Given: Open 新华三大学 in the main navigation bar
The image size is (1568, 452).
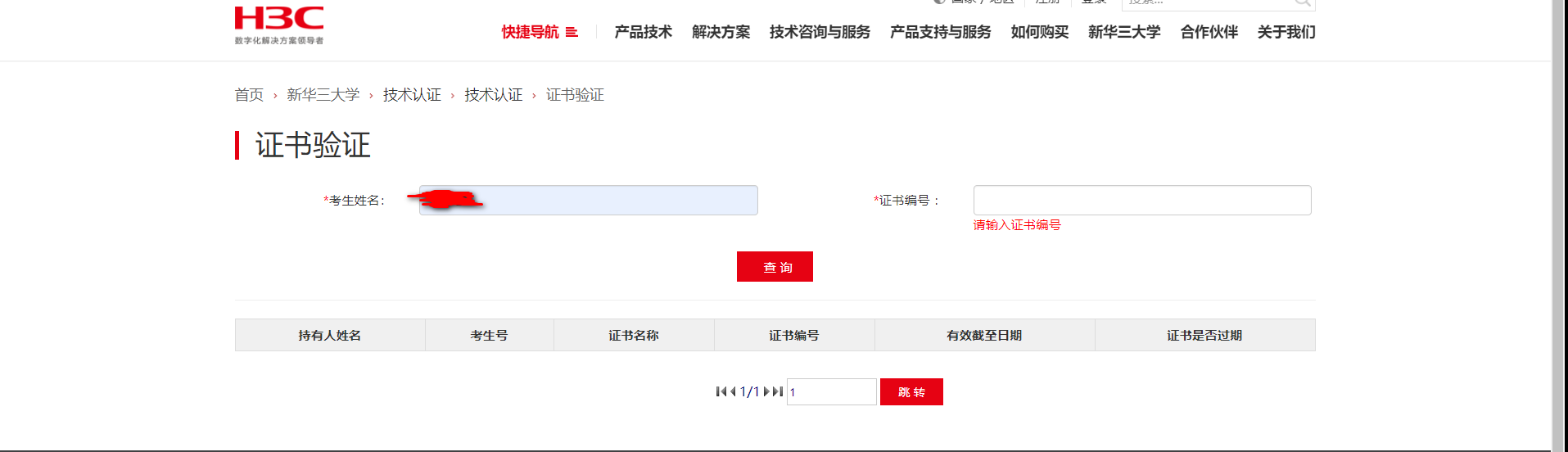Looking at the screenshot, I should (x=1124, y=32).
